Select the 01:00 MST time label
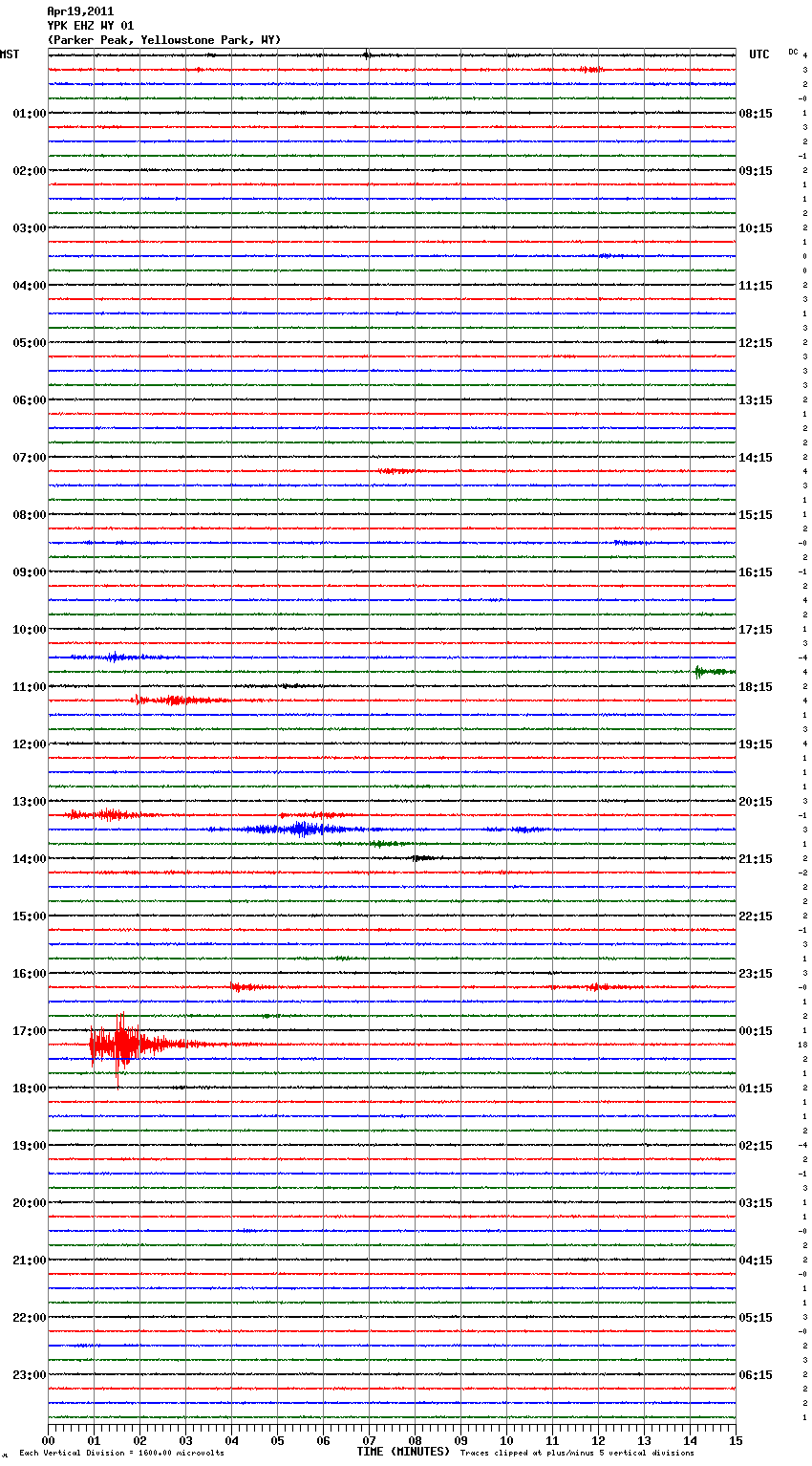 30,114
